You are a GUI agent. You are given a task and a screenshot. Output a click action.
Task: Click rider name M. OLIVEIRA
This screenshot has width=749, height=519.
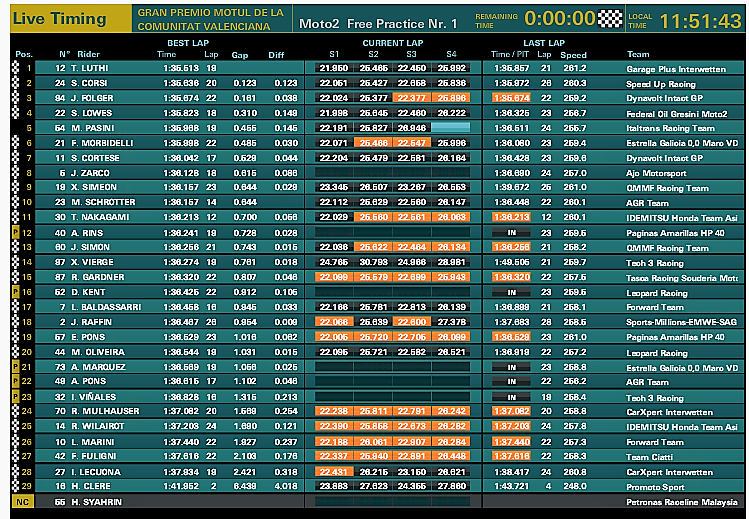coord(97,352)
